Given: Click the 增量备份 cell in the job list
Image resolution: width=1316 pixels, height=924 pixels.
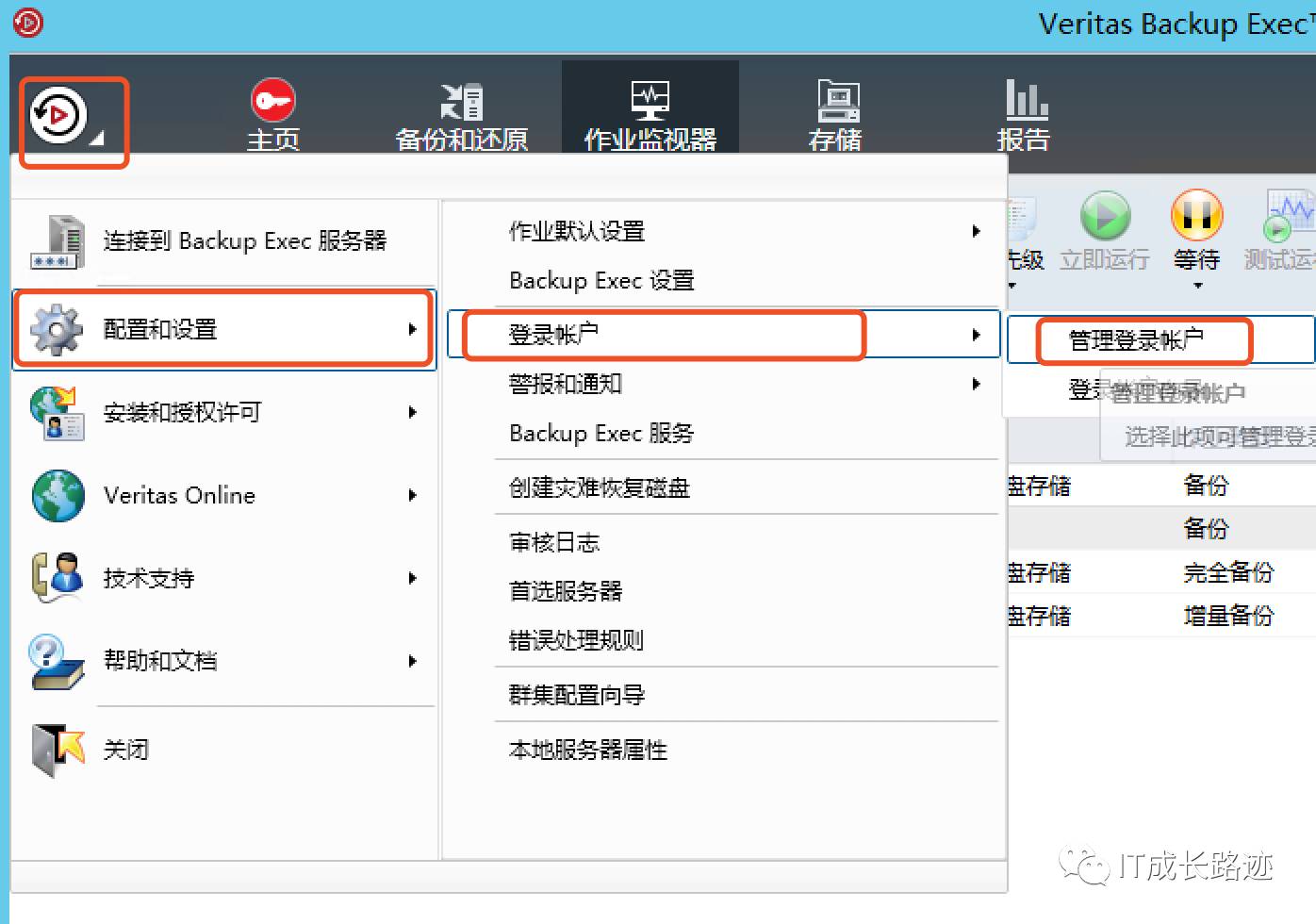Looking at the screenshot, I should [x=1228, y=616].
